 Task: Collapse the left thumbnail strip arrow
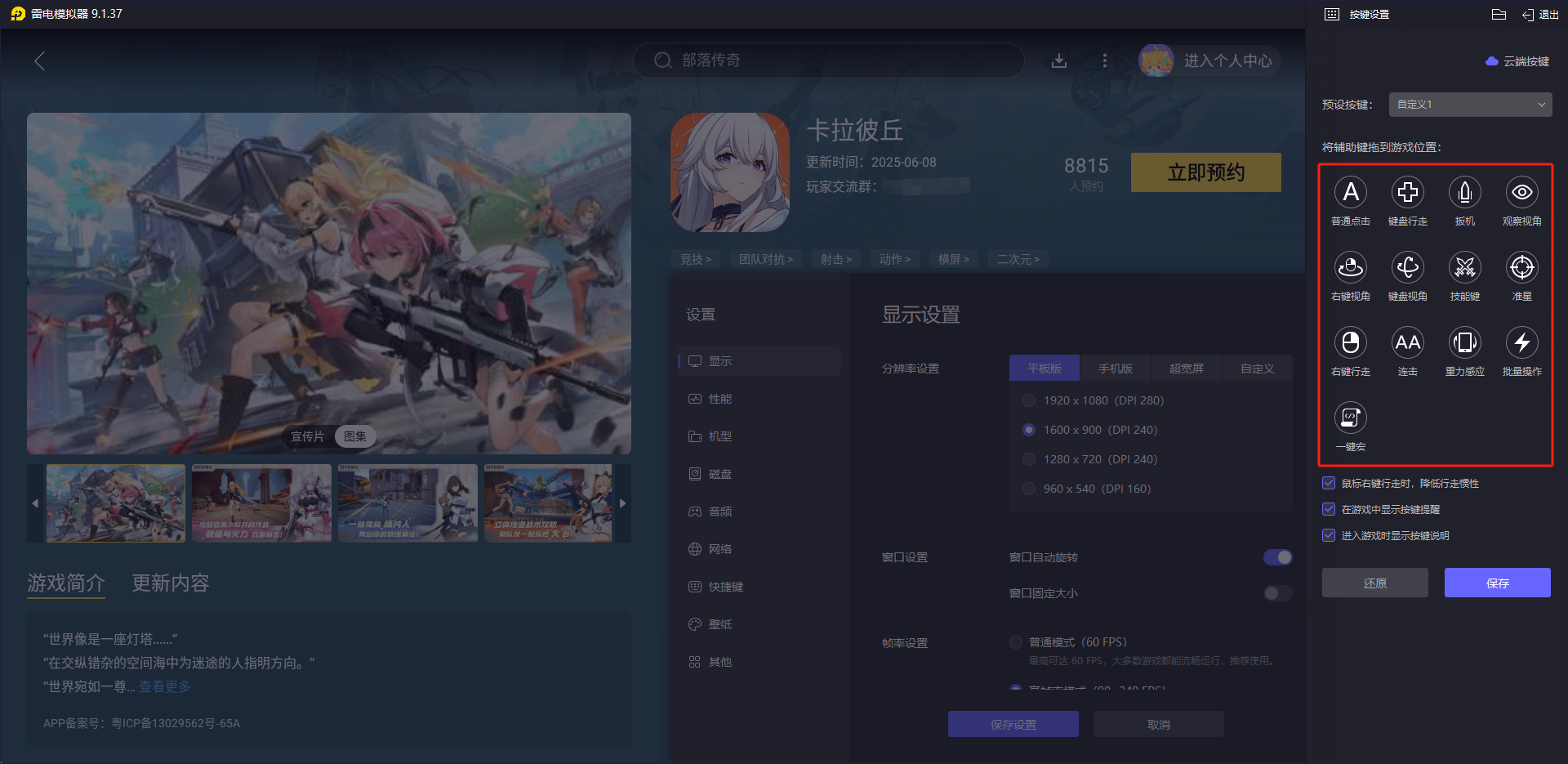33,503
